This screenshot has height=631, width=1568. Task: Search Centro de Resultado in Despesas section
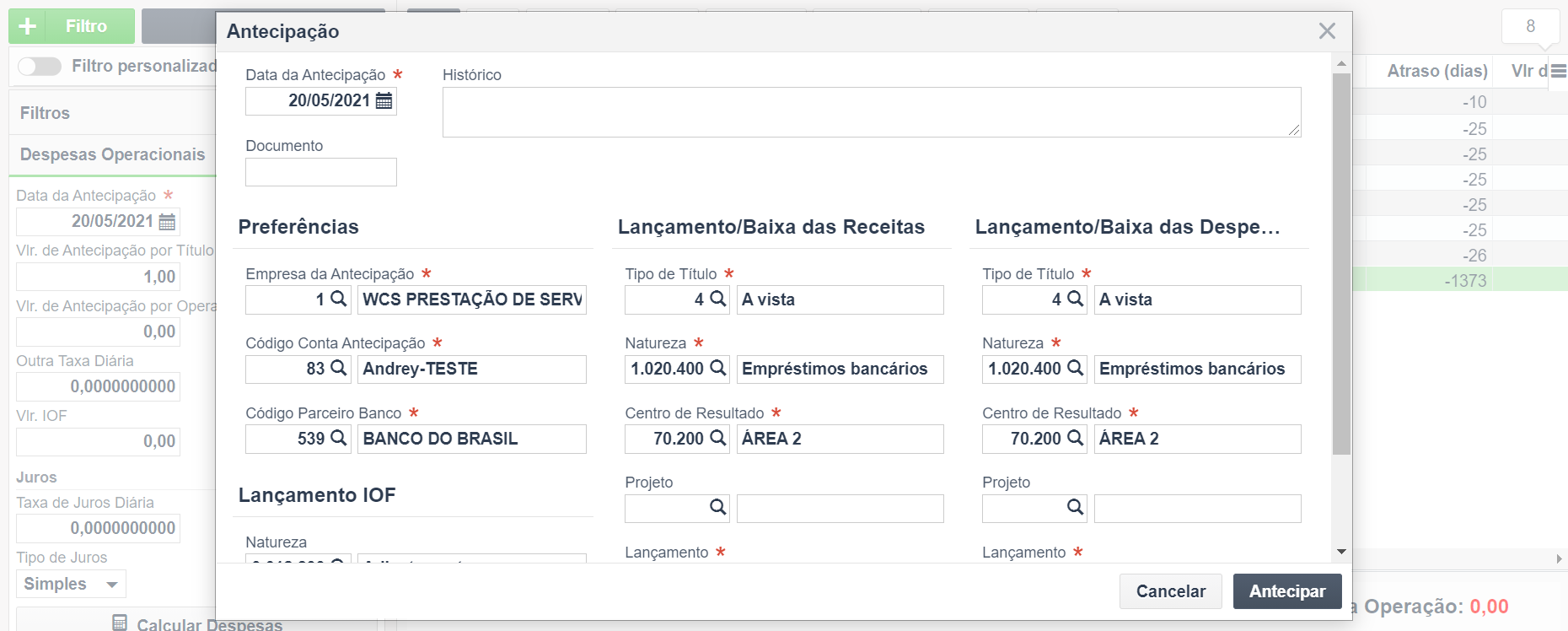coord(1075,438)
